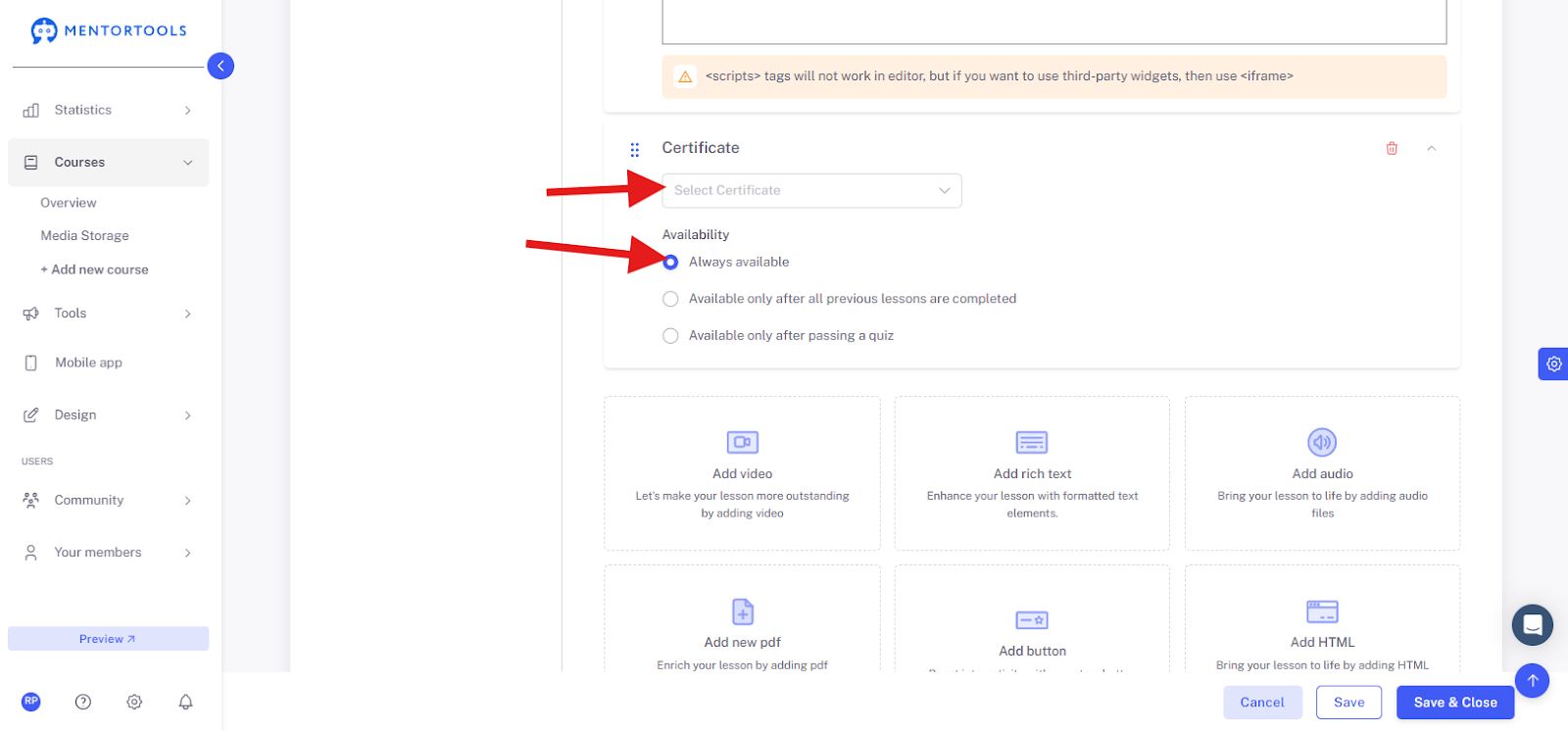Collapse the Certificate section chevron
Screen dimensions: 1568x731
[x=1431, y=148]
